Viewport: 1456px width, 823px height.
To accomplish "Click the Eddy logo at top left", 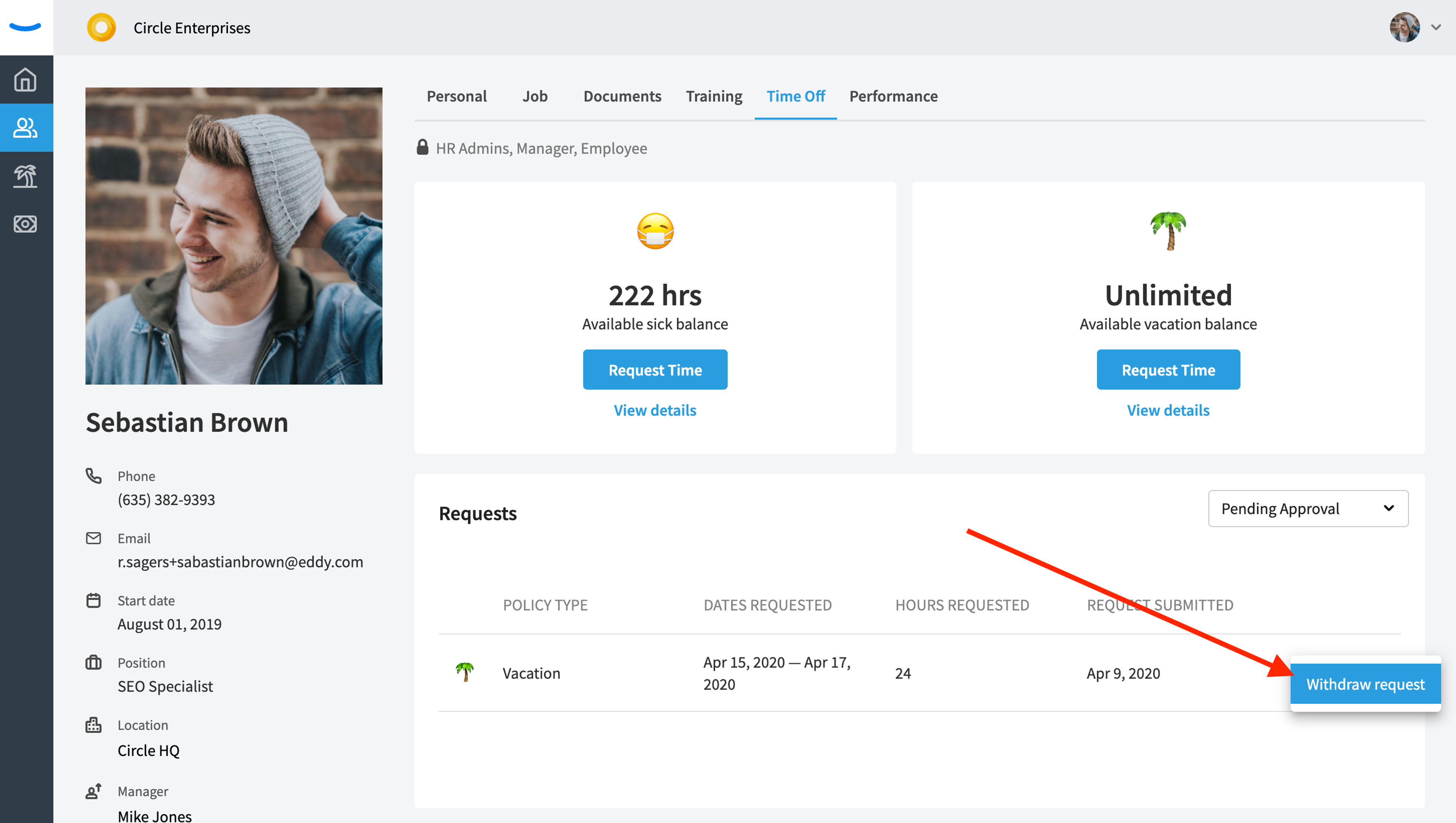I will (x=25, y=27).
